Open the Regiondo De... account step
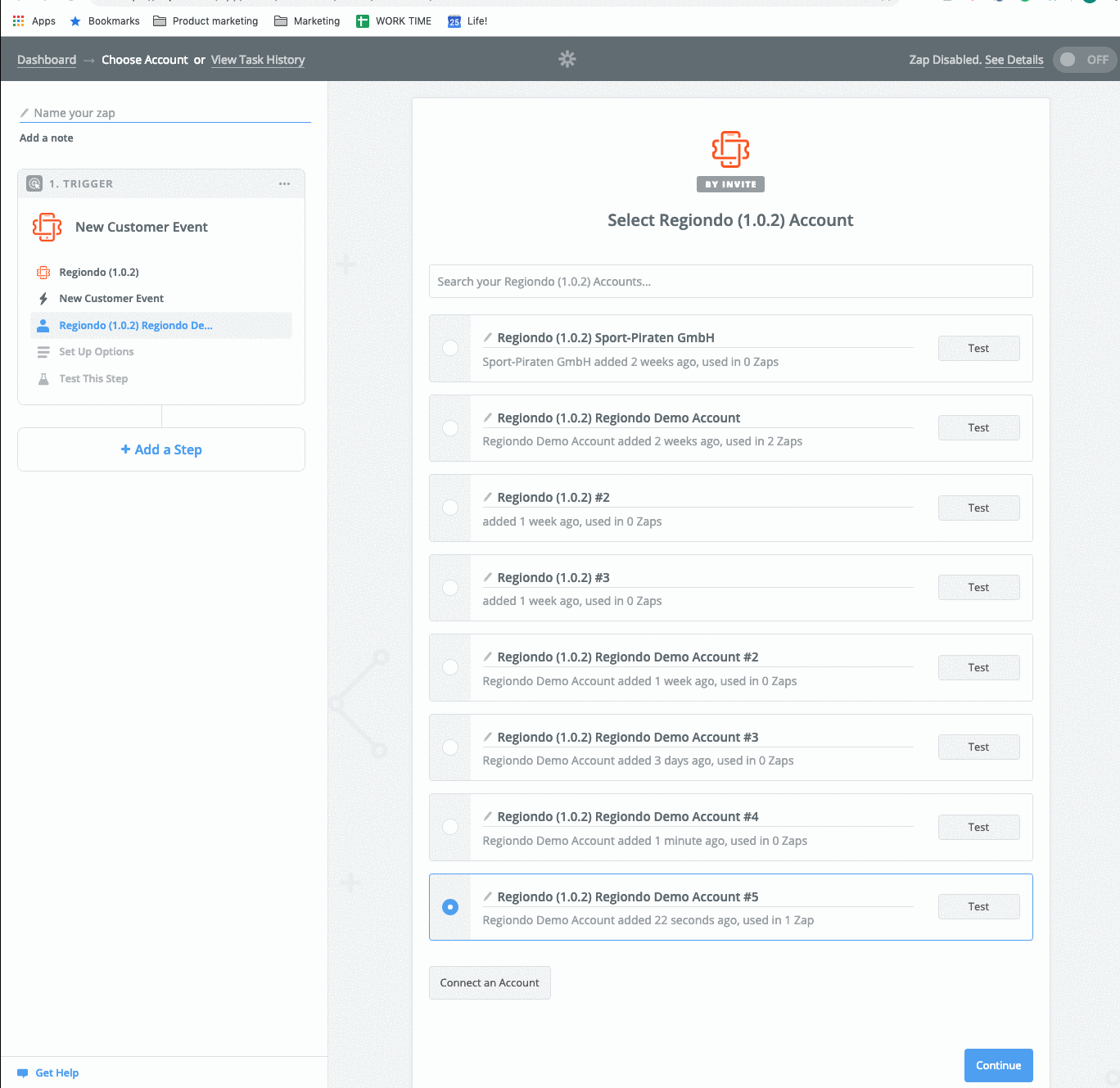Screen dimensions: 1120x1088 point(161,325)
